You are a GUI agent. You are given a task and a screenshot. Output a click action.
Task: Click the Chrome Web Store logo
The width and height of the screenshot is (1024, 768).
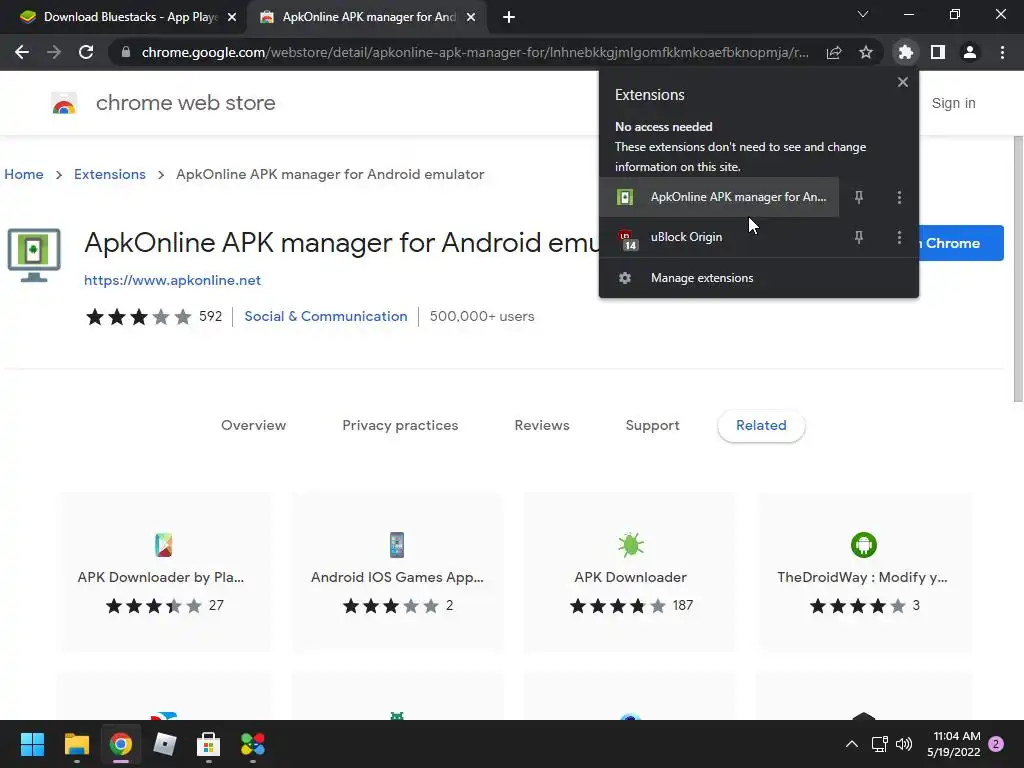click(x=64, y=103)
